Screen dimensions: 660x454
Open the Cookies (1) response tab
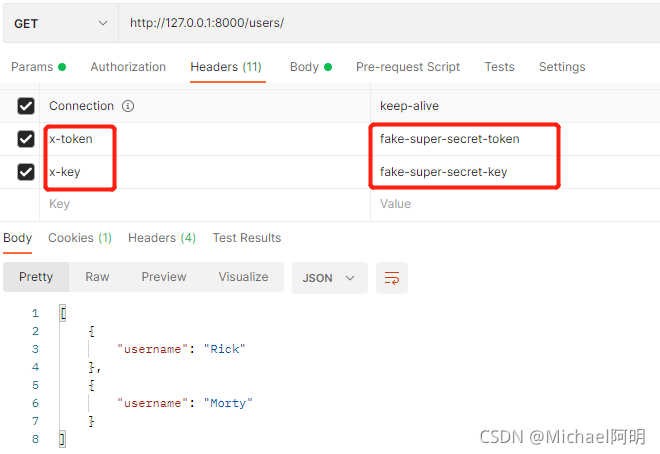click(80, 238)
